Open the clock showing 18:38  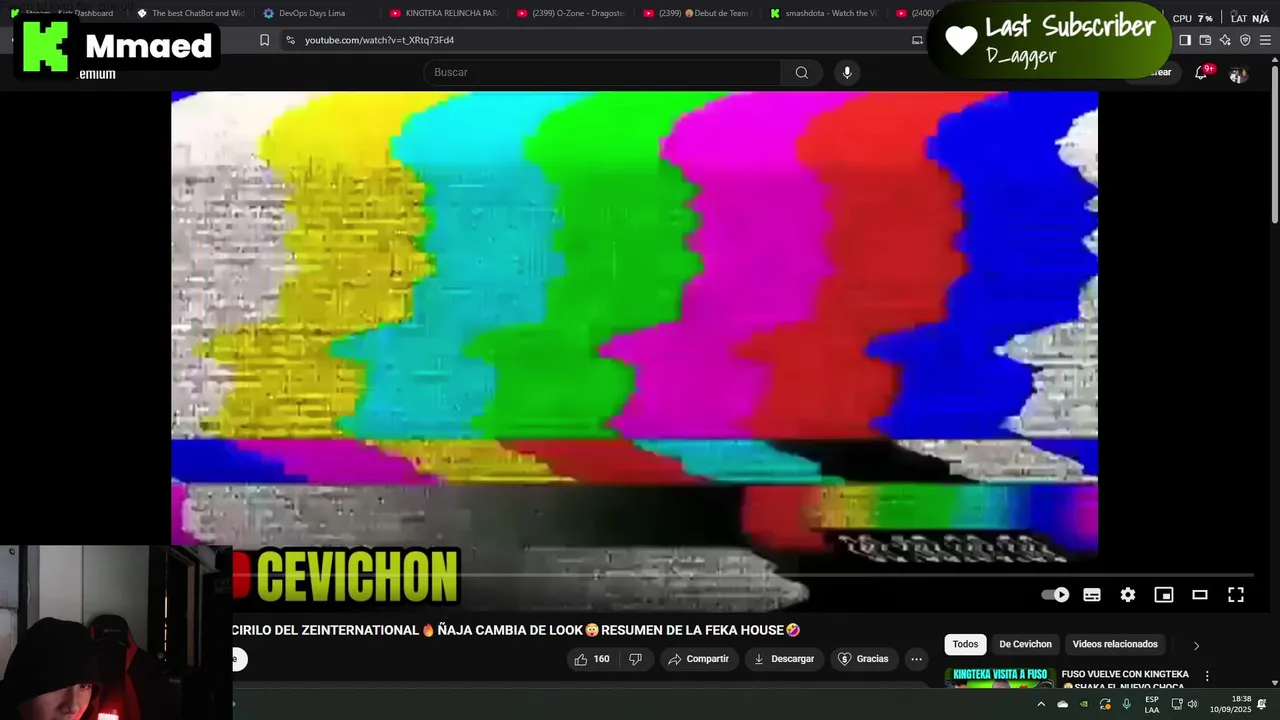[x=1231, y=704]
